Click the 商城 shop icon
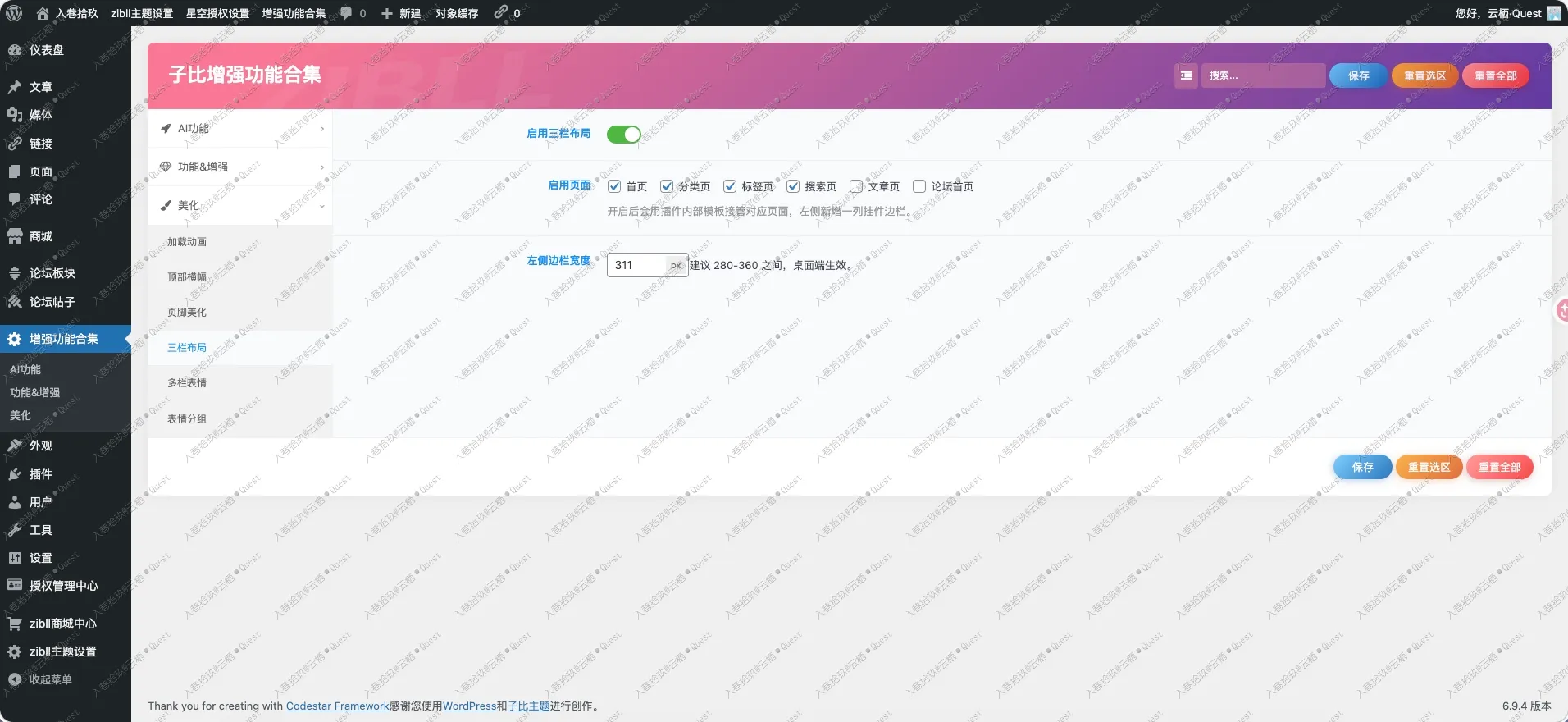 coord(15,236)
